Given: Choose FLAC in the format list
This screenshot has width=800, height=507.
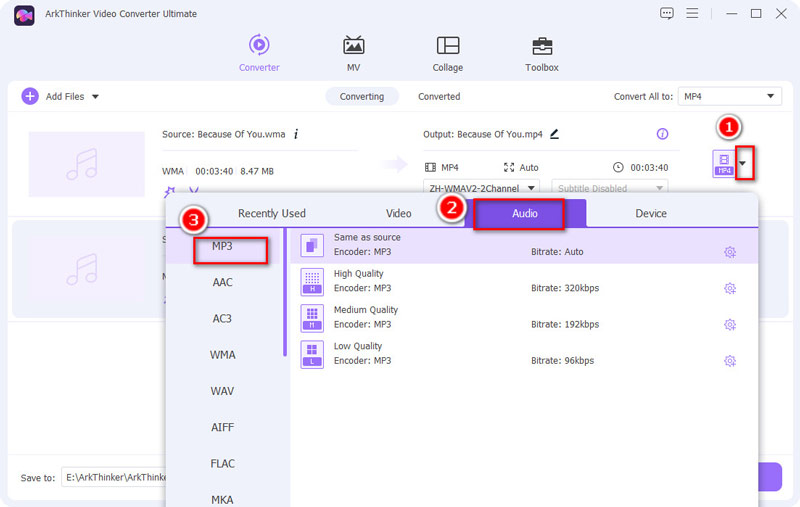Looking at the screenshot, I should [x=222, y=463].
